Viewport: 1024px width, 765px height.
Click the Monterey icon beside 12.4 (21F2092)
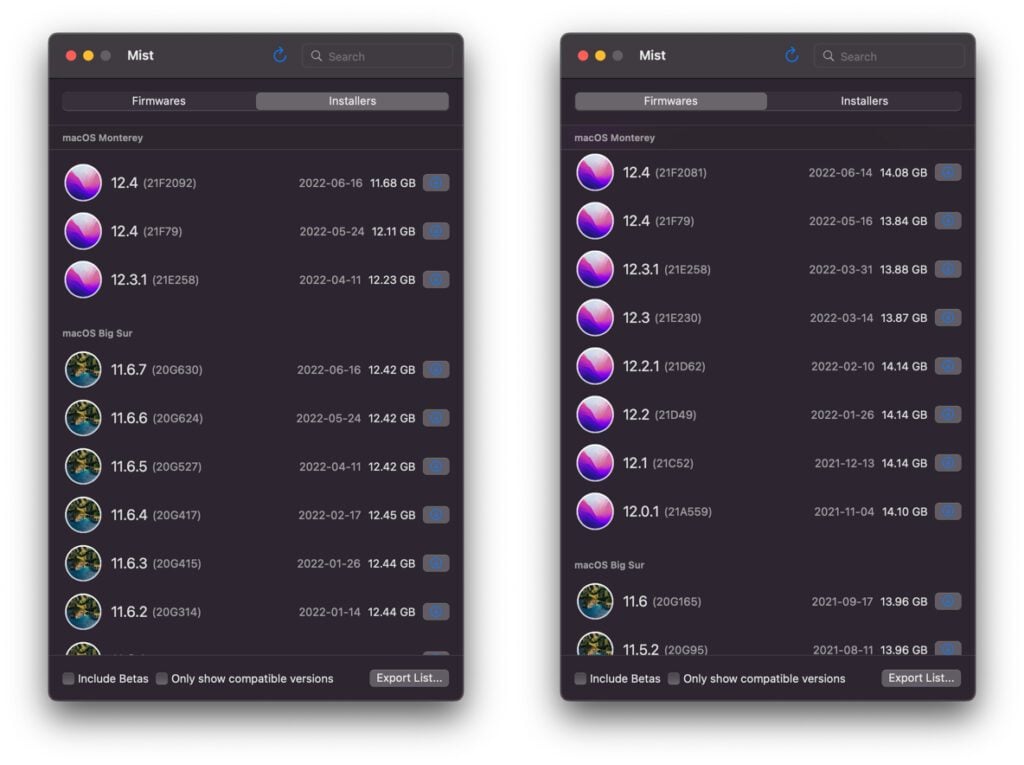coord(83,183)
